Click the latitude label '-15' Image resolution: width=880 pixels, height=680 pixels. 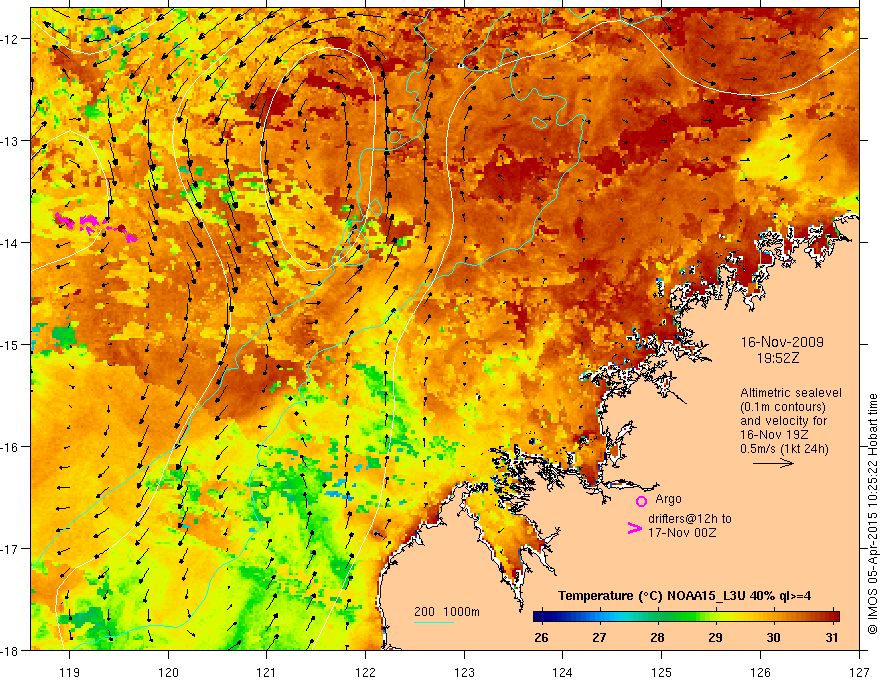10,344
